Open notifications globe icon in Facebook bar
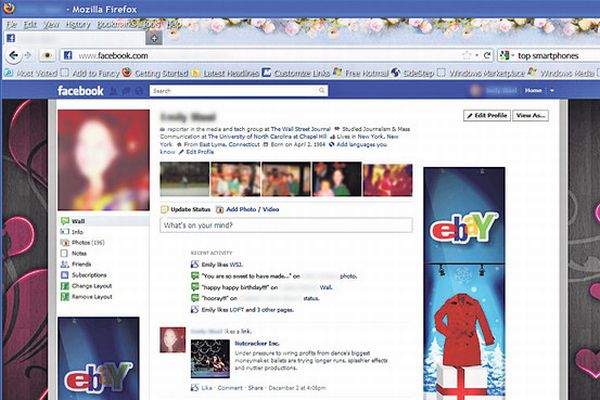Viewport: 600px width, 400px height. (139, 91)
